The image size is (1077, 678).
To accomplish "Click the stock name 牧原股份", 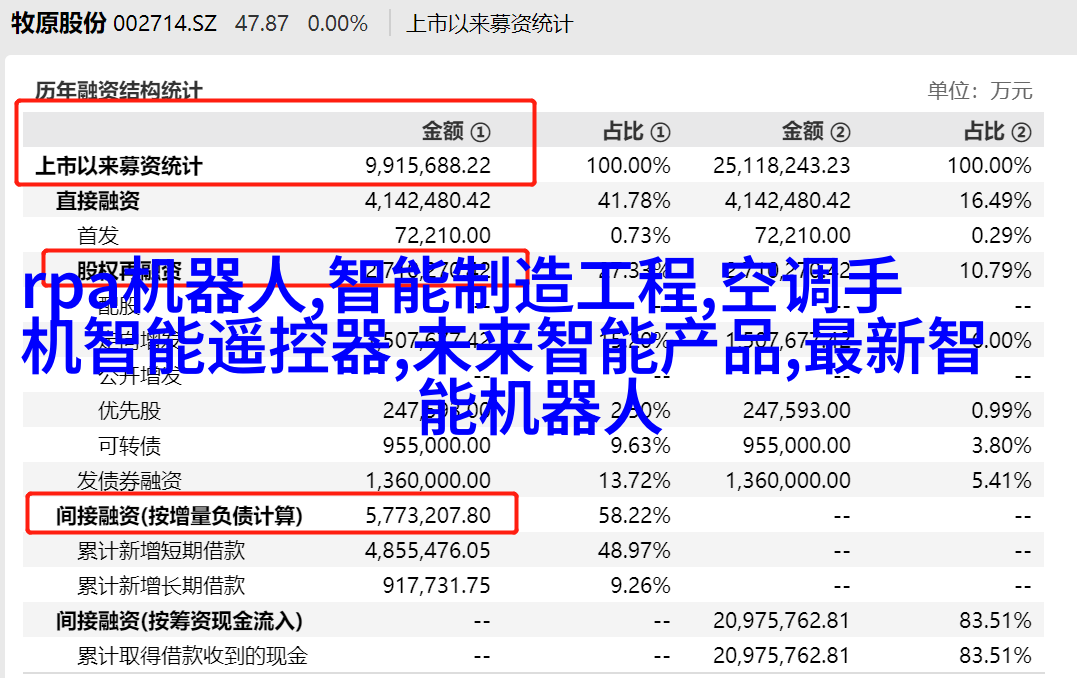I will pyautogui.click(x=58, y=23).
